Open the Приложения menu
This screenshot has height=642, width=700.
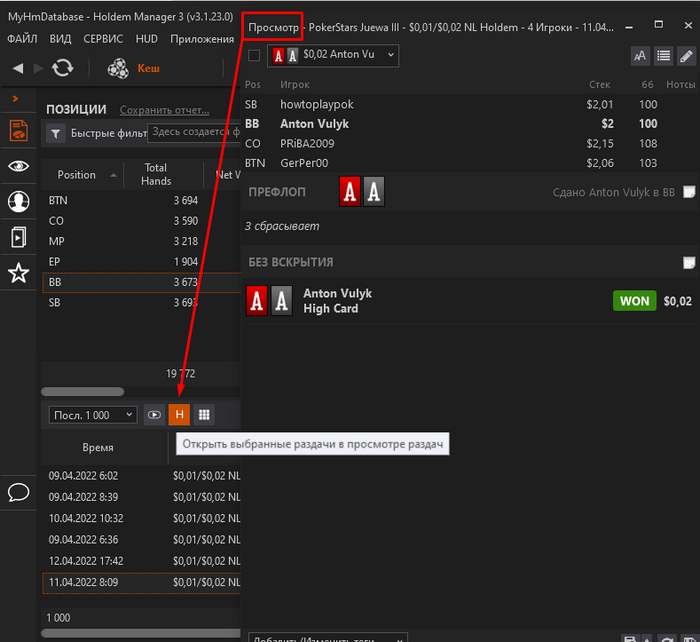(x=202, y=39)
